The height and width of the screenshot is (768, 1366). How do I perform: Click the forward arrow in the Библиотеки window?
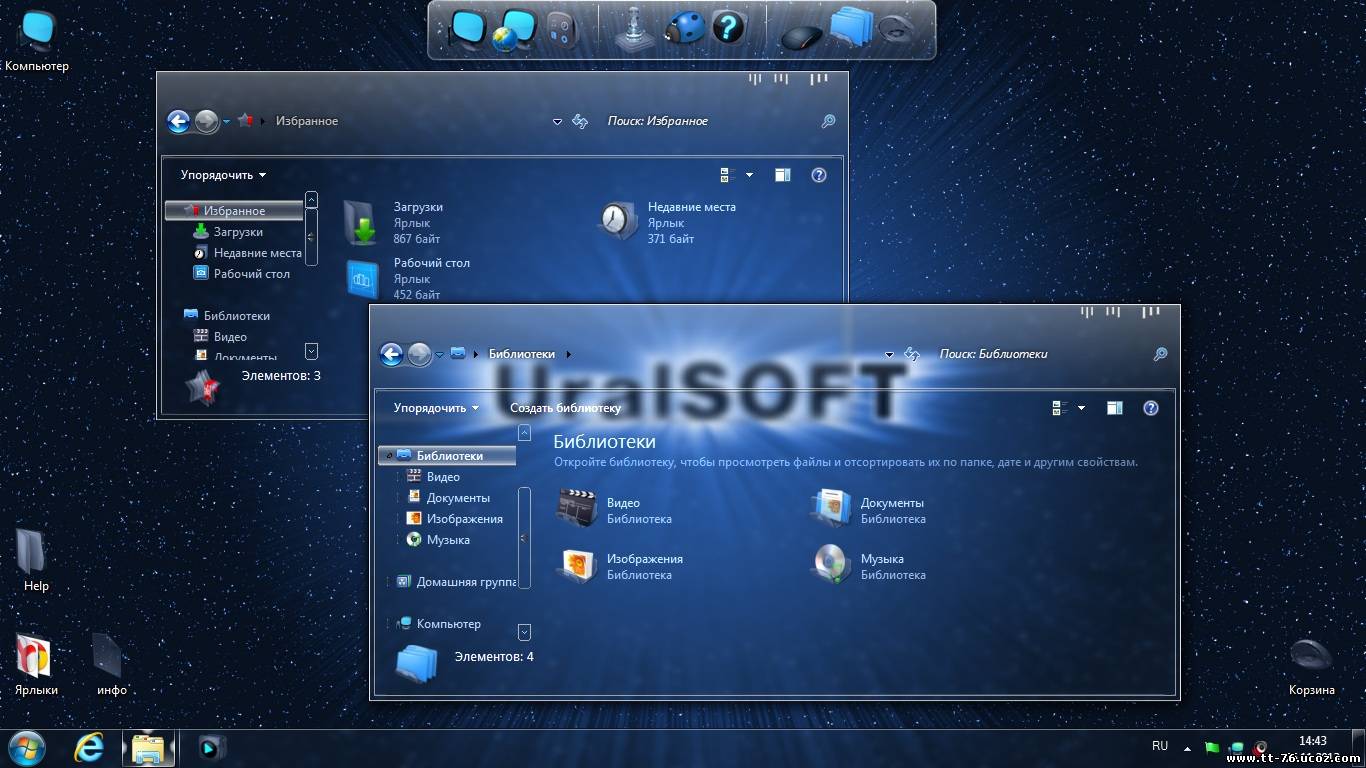(419, 354)
